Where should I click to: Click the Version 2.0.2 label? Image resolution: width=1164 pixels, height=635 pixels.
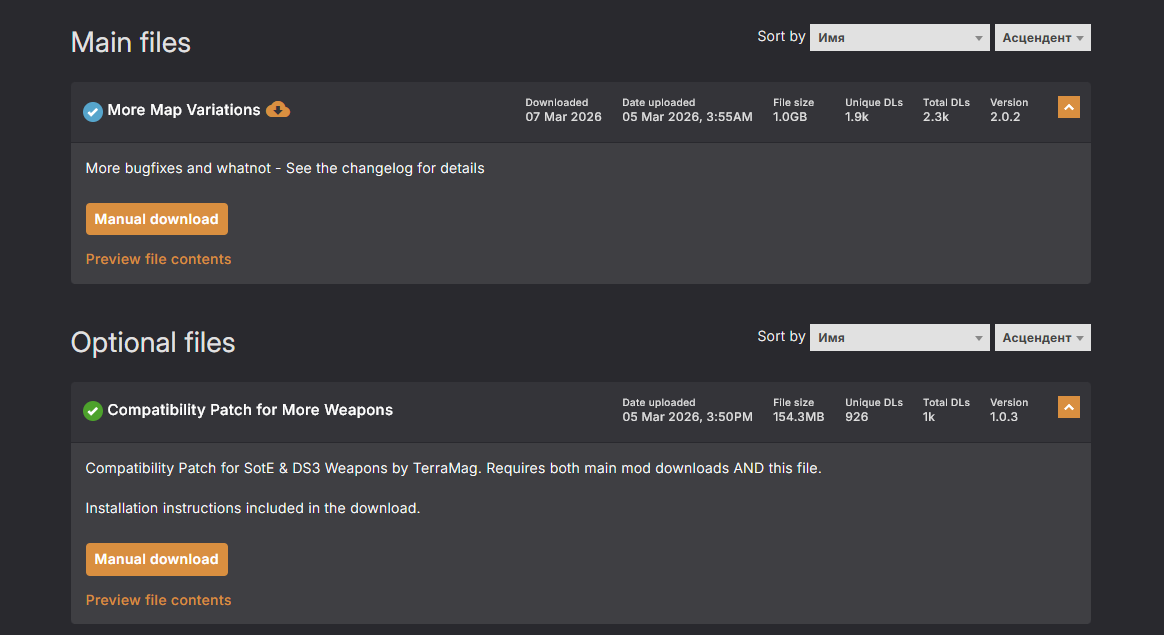(x=1005, y=117)
